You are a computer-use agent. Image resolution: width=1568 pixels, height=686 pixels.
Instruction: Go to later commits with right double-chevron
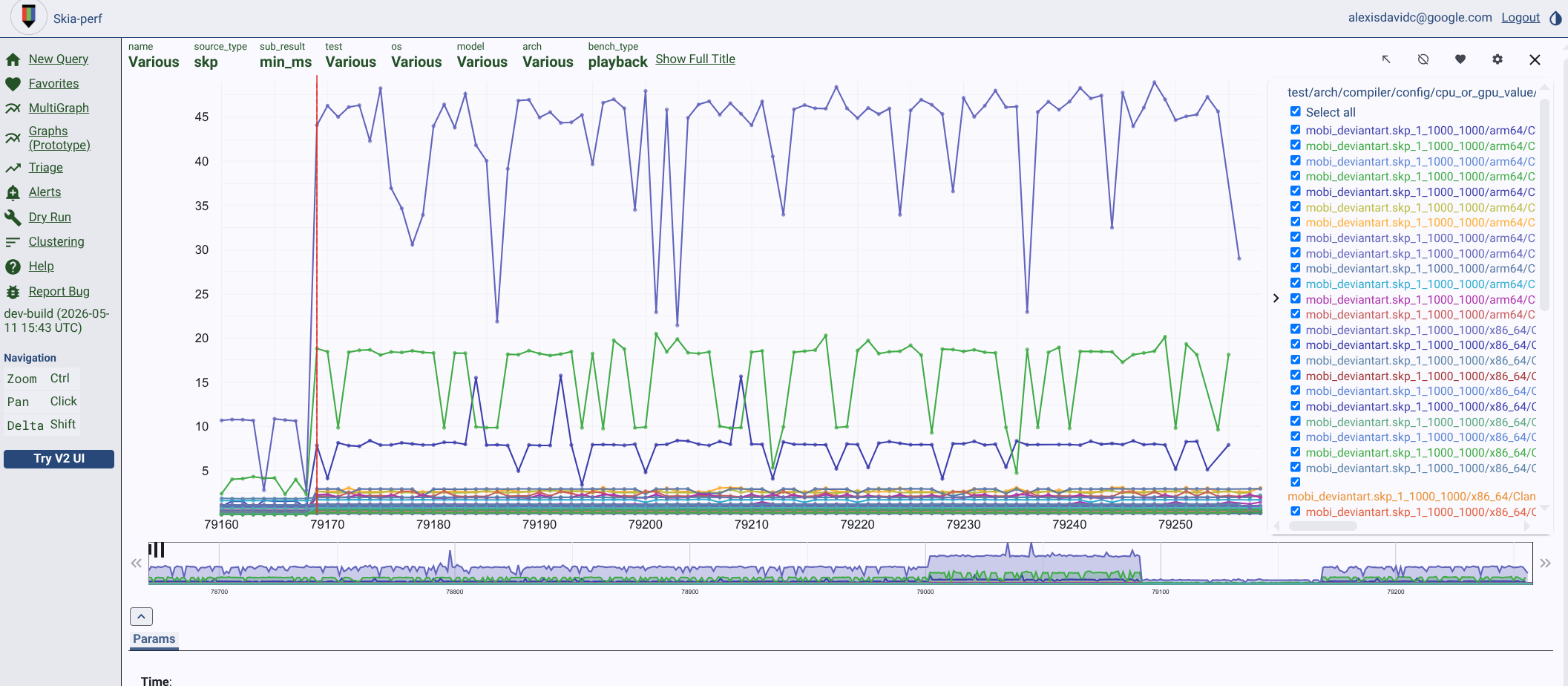(1545, 563)
